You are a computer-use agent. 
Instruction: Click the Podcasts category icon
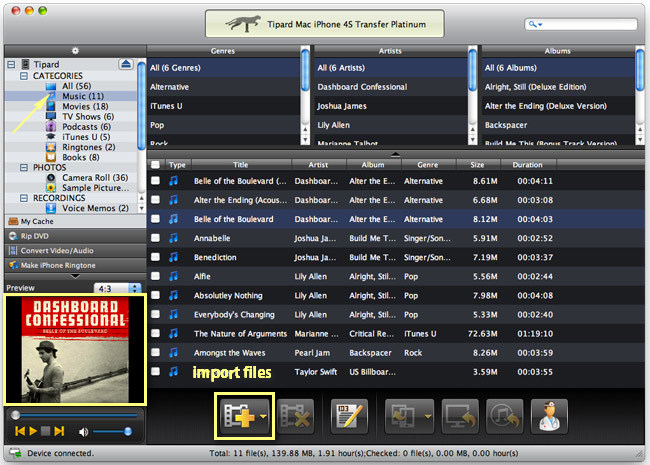coord(51,127)
